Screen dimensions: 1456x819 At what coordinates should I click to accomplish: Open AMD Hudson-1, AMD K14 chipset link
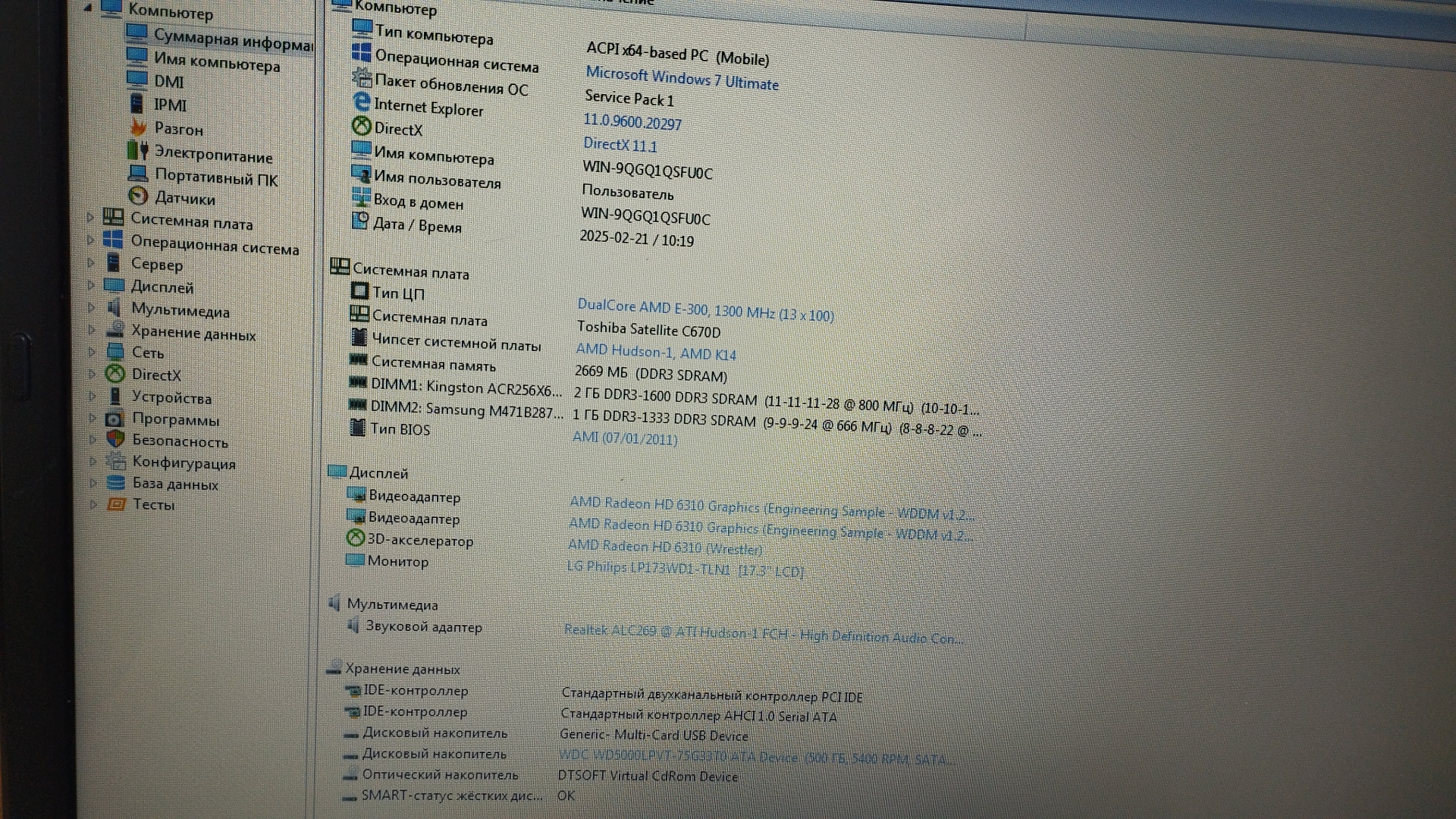(655, 351)
